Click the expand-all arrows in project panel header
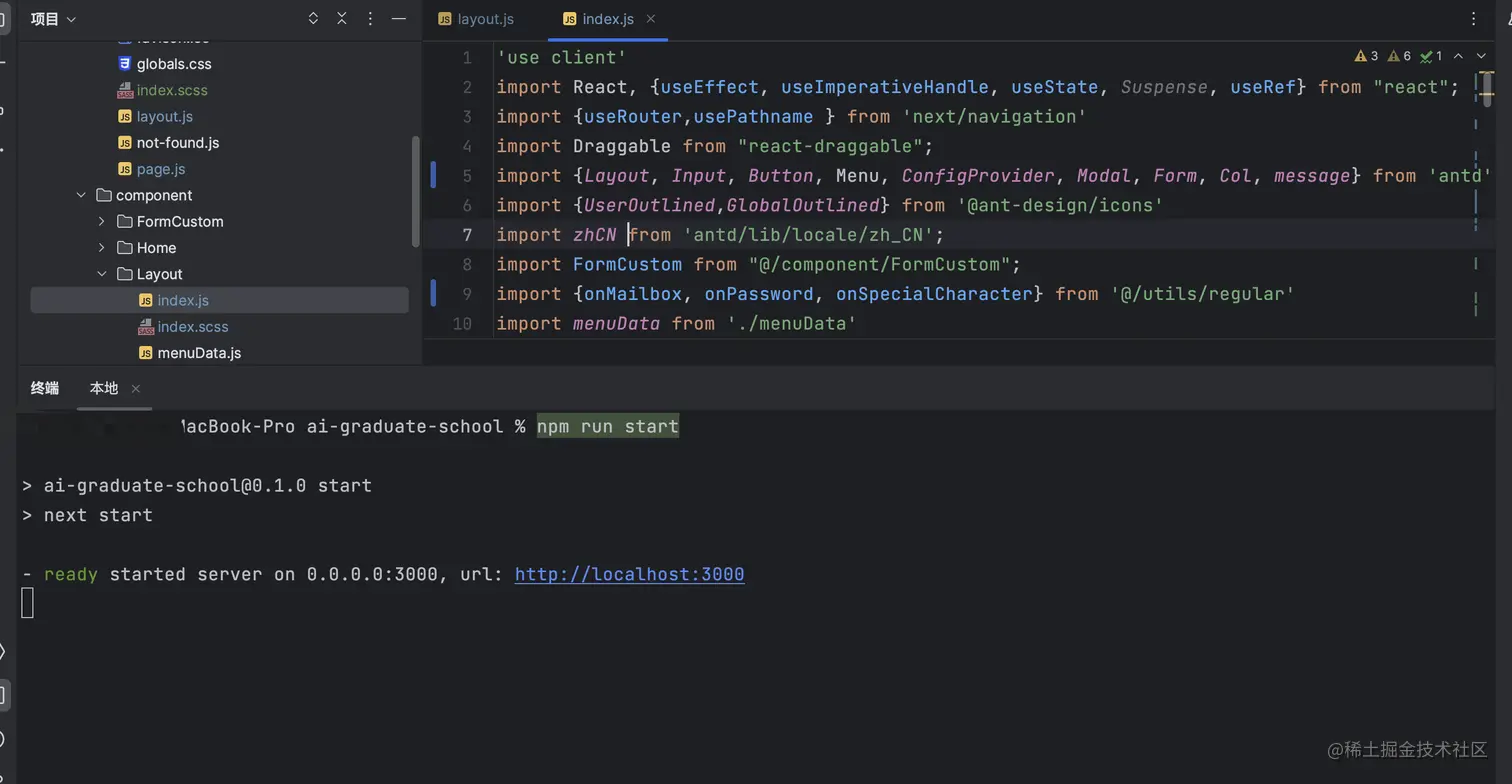Viewport: 1512px width, 784px height. click(313, 19)
